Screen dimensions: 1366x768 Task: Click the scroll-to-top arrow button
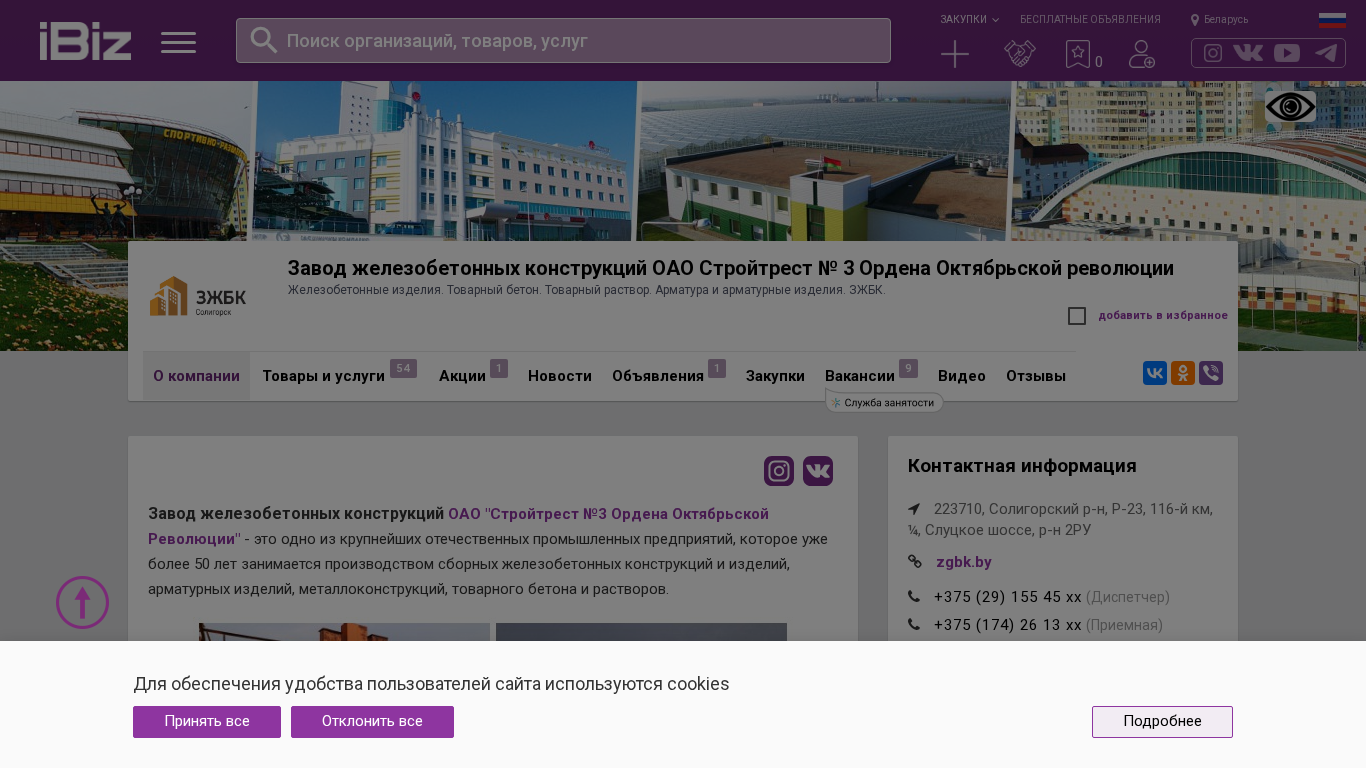tap(82, 602)
